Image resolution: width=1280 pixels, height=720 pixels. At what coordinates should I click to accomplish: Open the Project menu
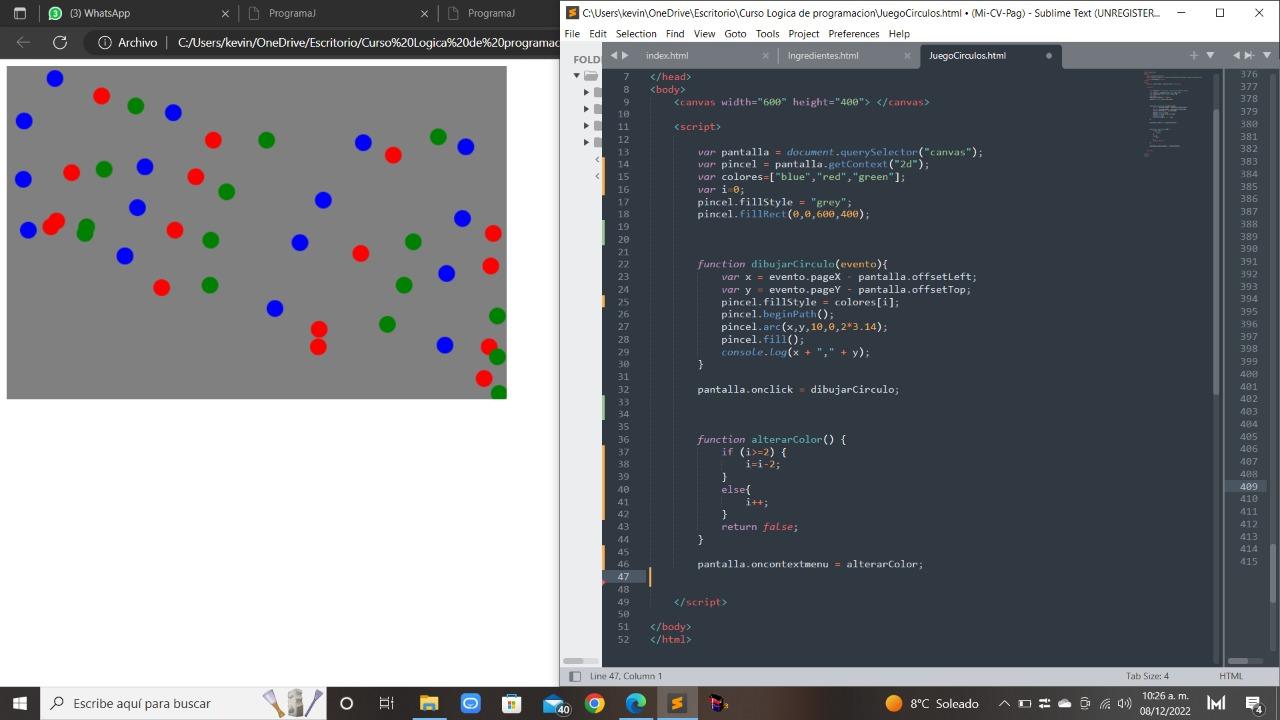point(804,34)
